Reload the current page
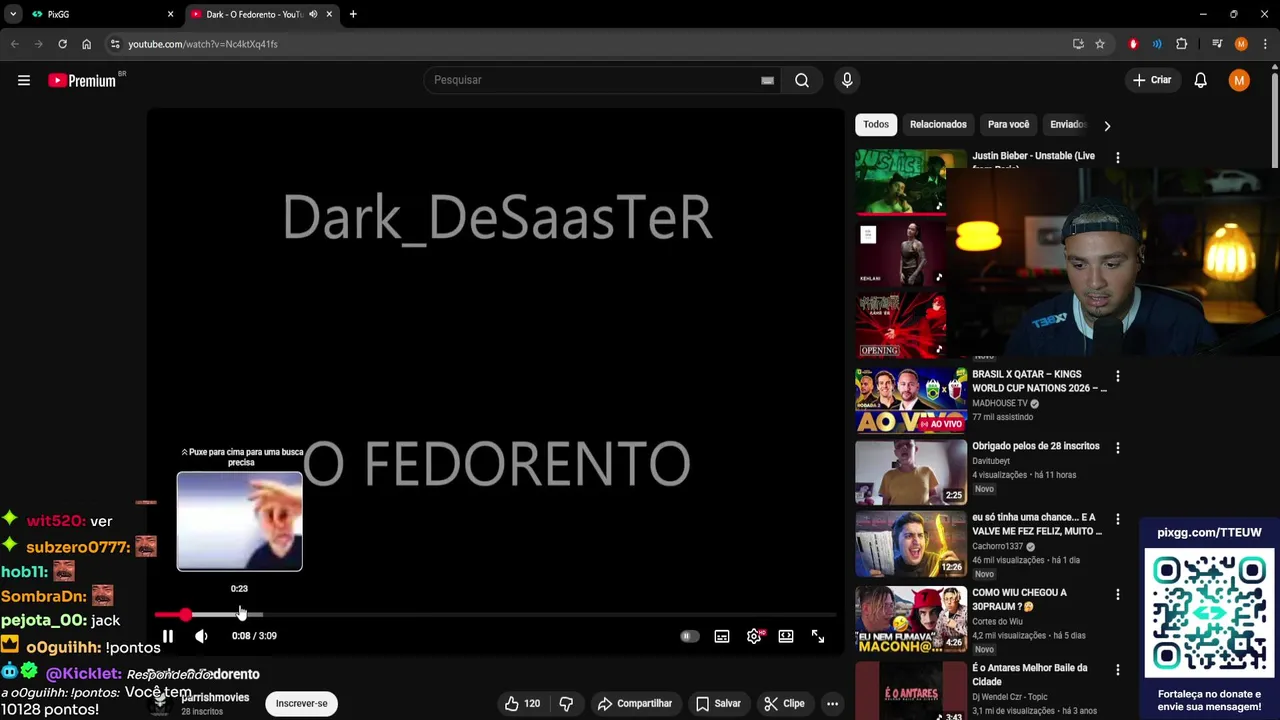 62,44
